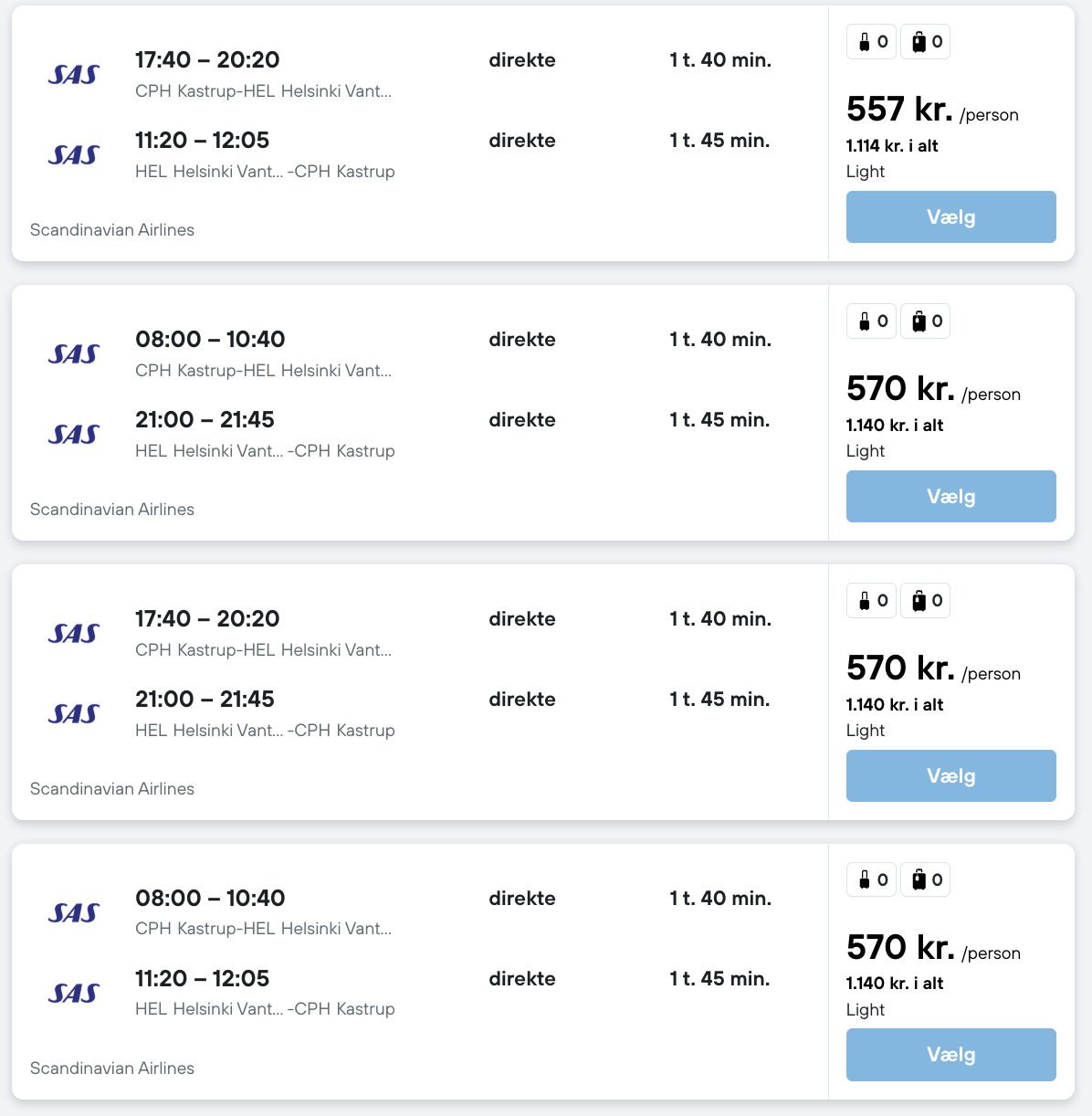Select Vælg for 17:40 outbound, 21:00 return flight
Viewport: 1092px width, 1116px height.
point(950,776)
